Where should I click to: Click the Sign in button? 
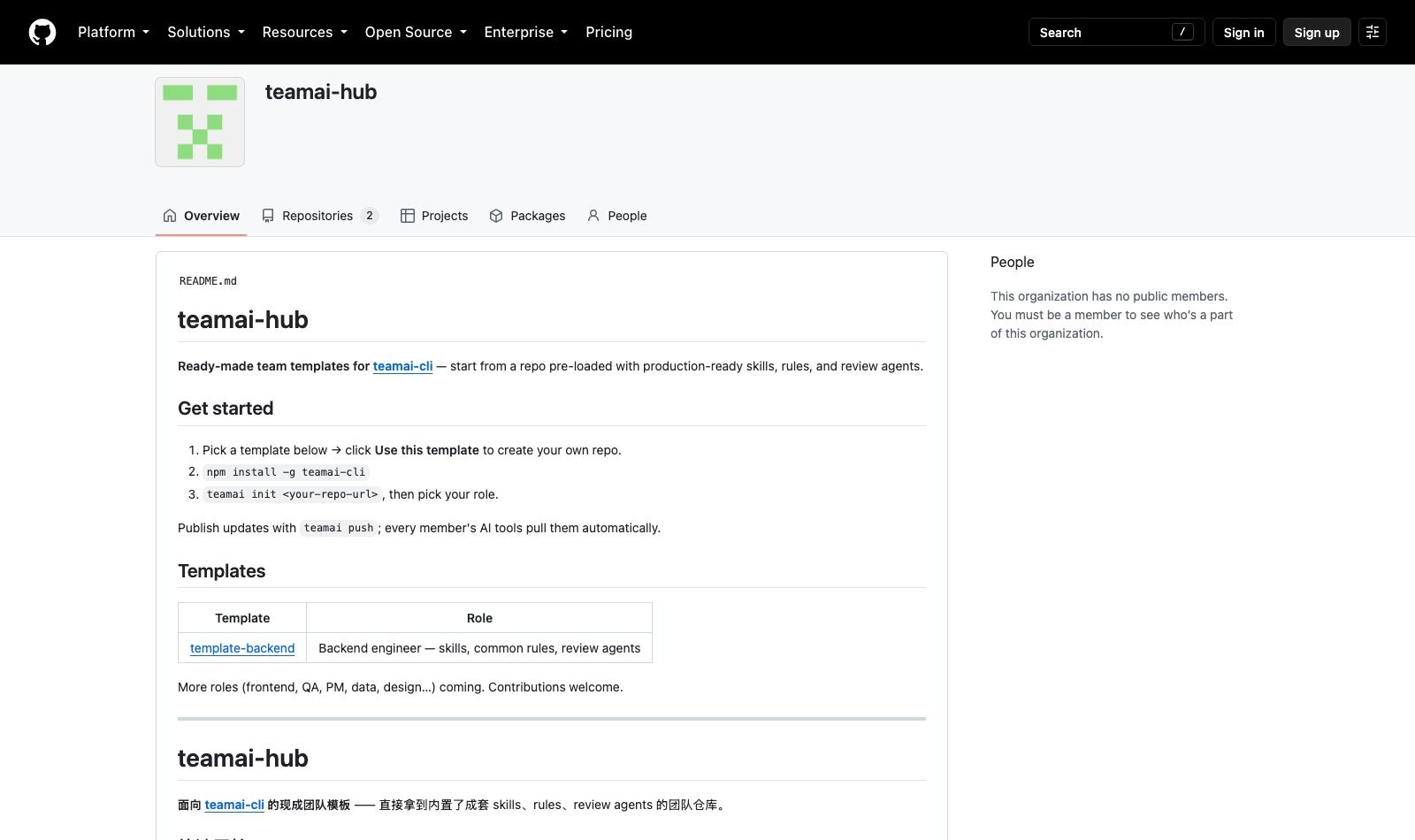point(1243,32)
